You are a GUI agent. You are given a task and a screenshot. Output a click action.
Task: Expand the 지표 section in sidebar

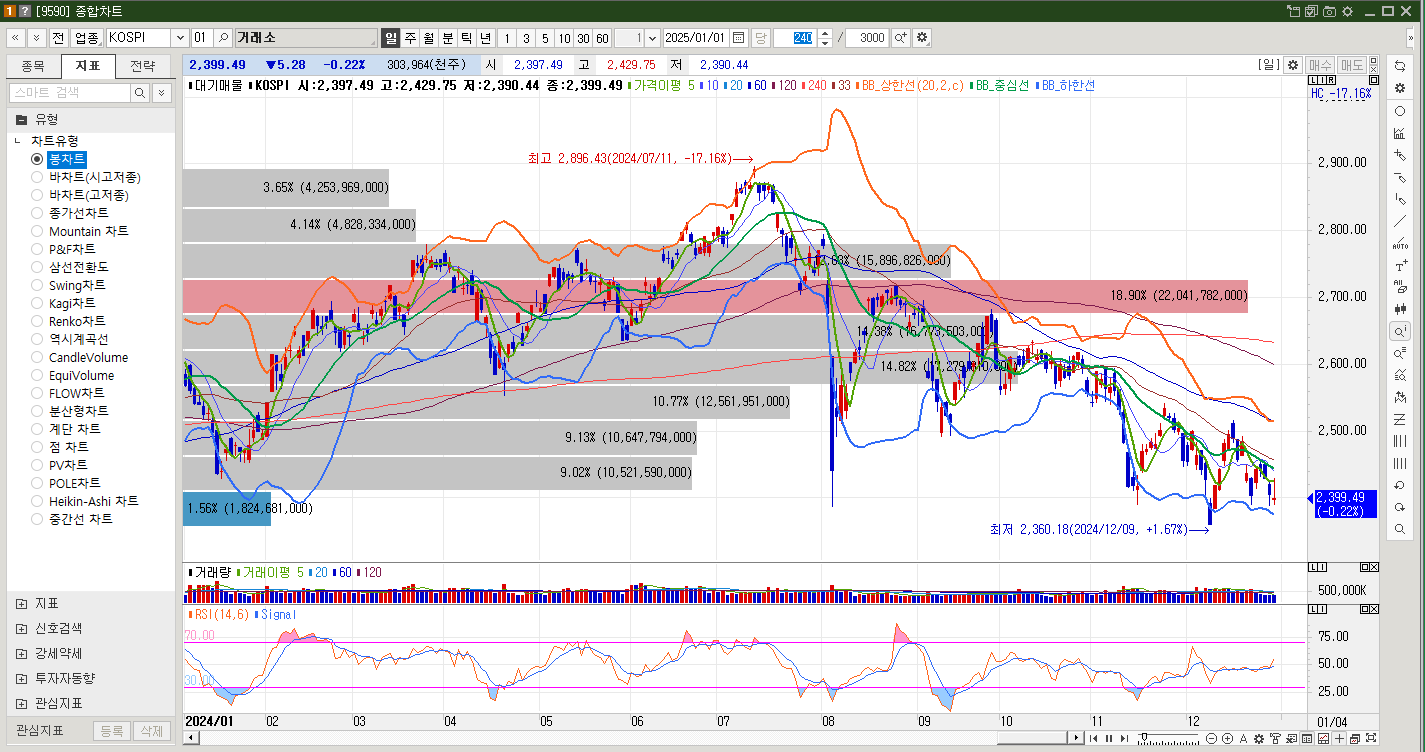(x=21, y=604)
